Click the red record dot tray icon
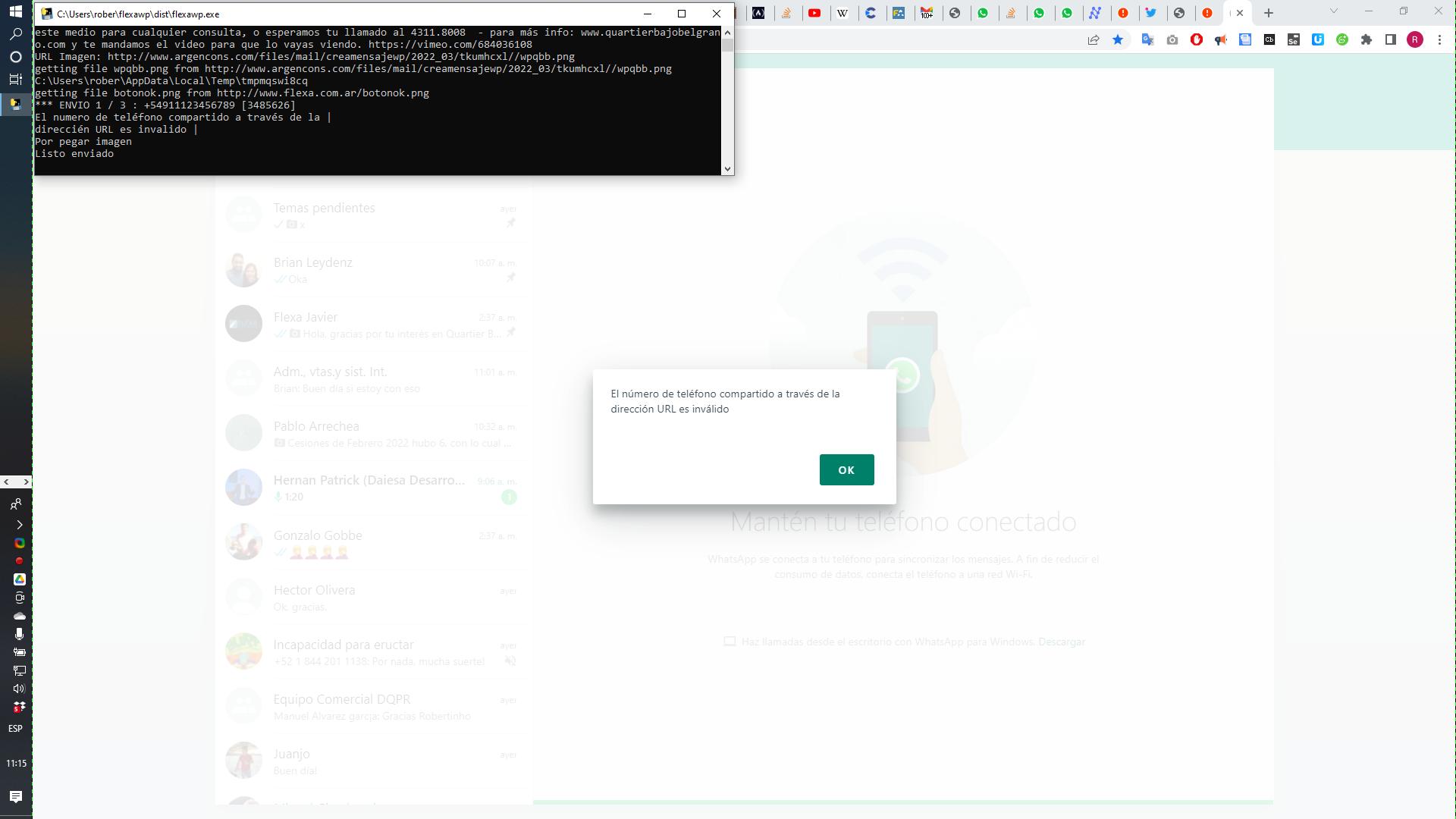1456x819 pixels. 19,561
